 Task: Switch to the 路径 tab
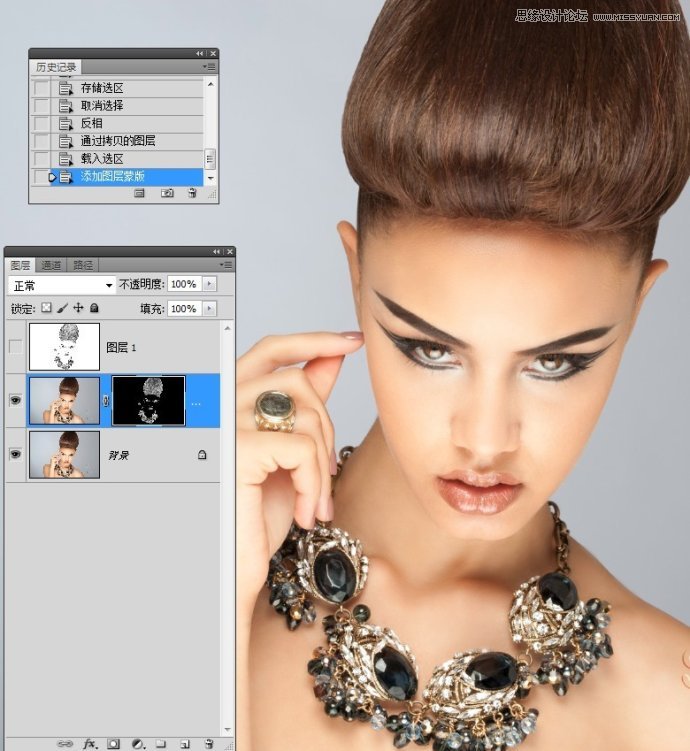click(x=83, y=265)
